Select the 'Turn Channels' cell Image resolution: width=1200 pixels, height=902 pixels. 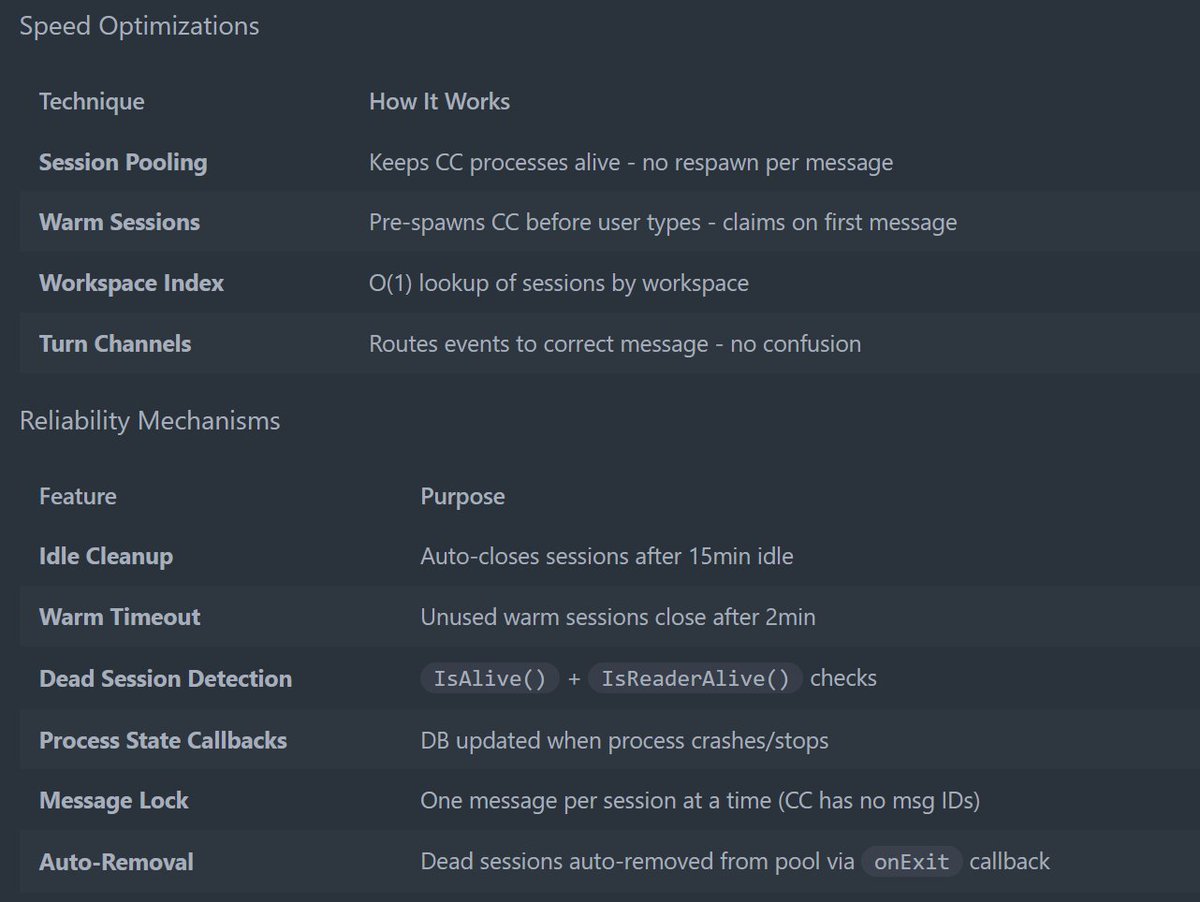coord(115,344)
